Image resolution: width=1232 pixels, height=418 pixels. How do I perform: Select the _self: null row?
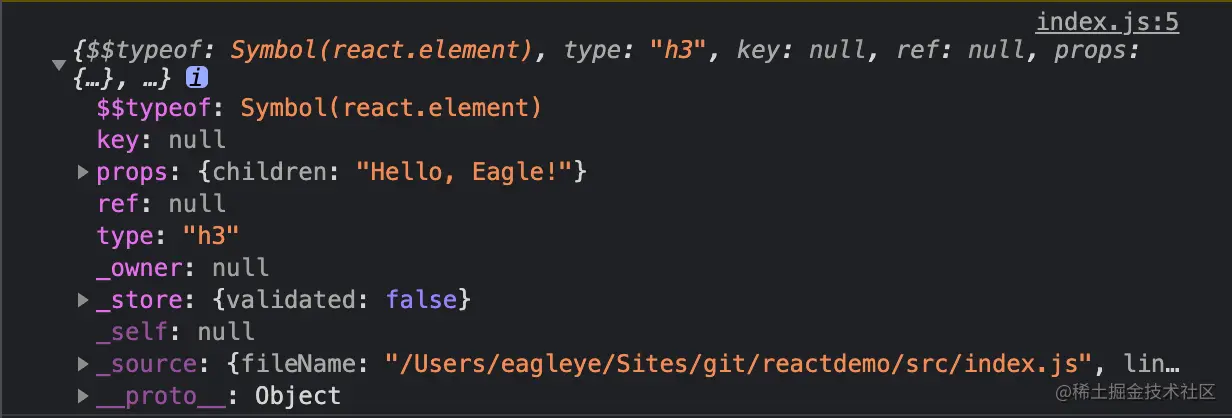(176, 331)
